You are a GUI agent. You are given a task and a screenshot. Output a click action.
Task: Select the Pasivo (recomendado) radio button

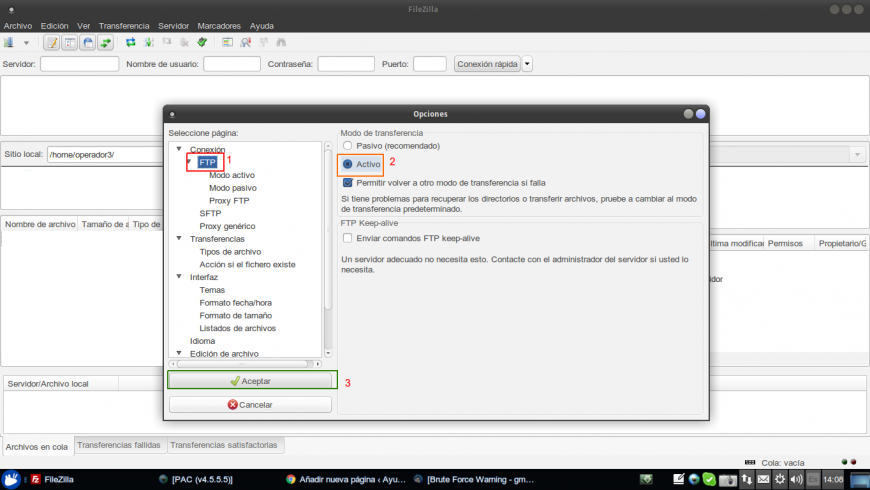click(348, 146)
